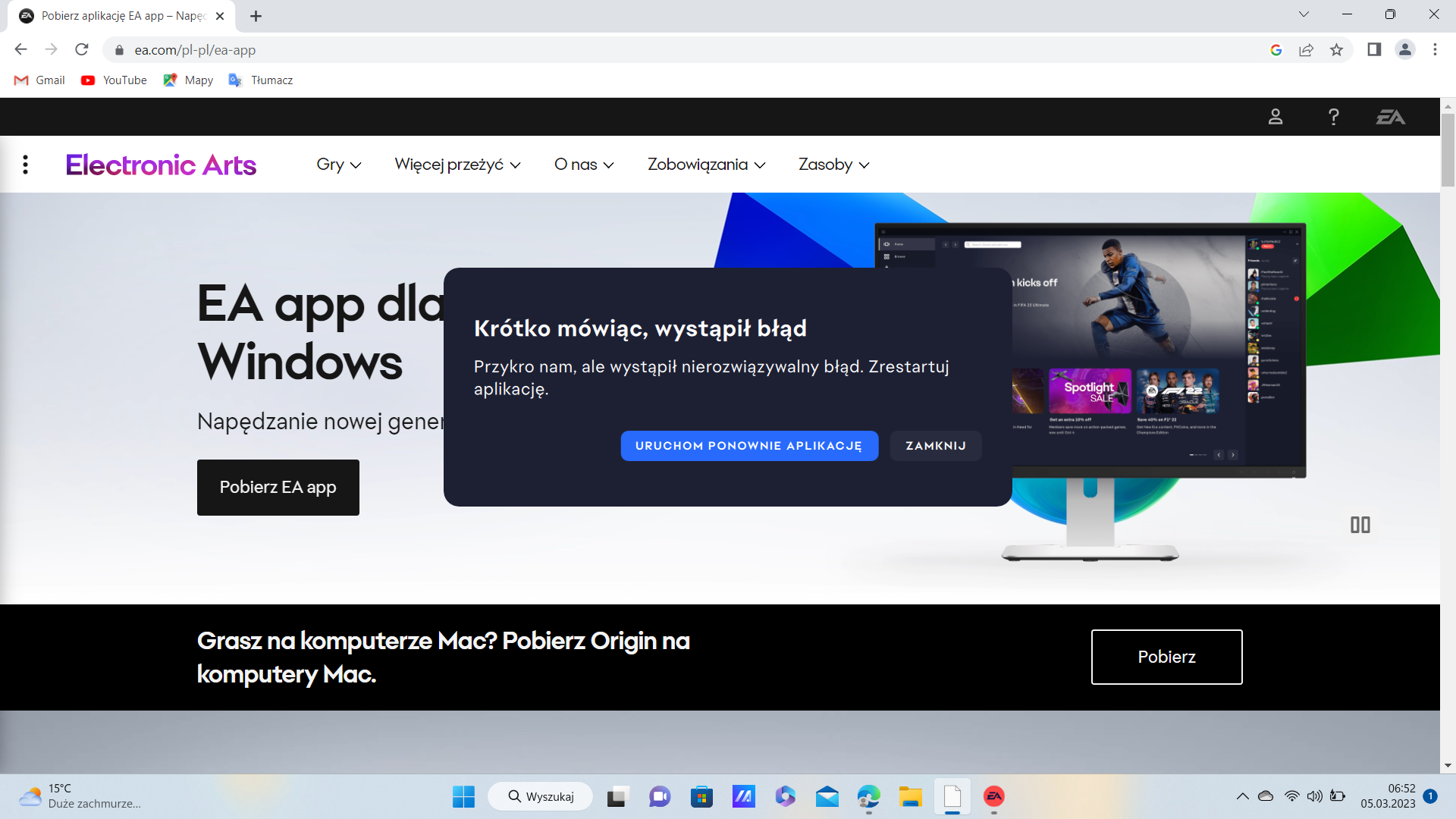Click the Zamknij button in error dialog
The height and width of the screenshot is (819, 1456).
(936, 446)
